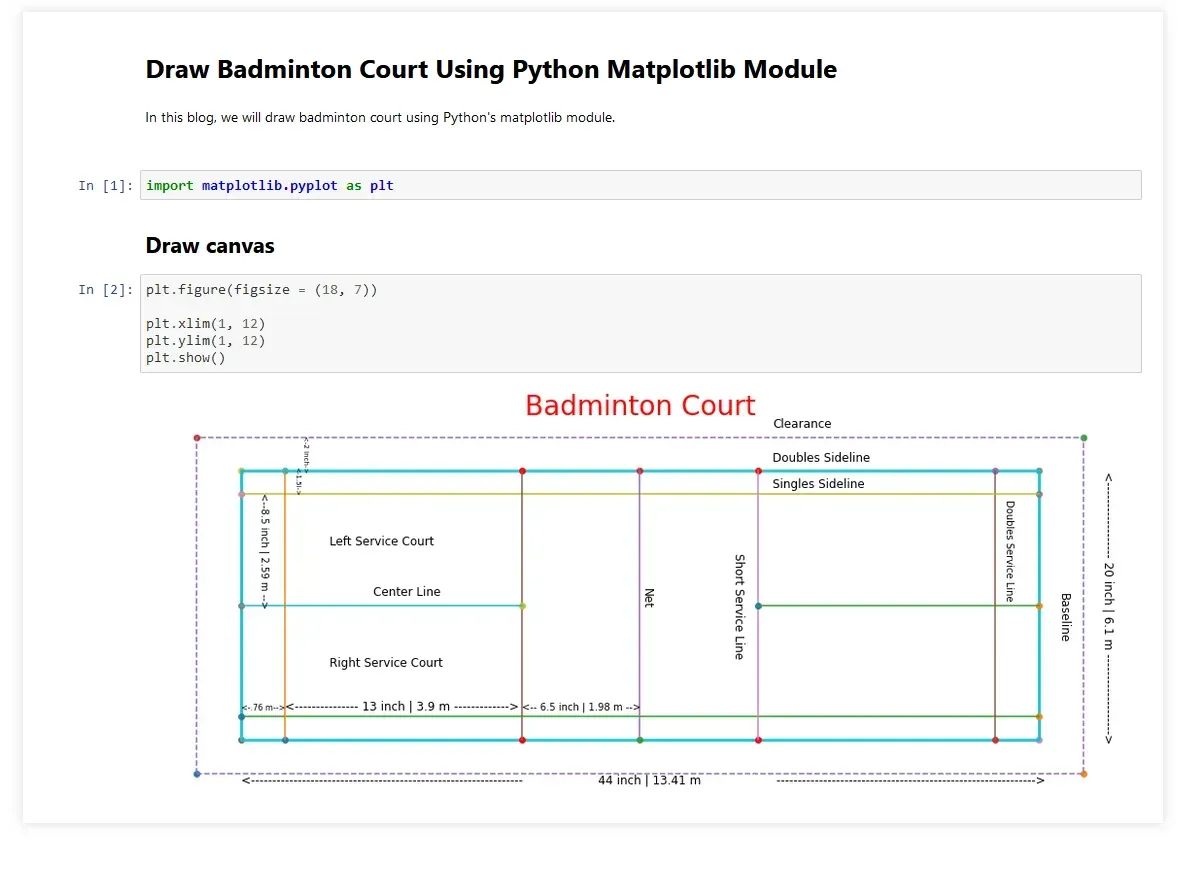Click the vertical 'Baseline' label
Screen dimensions: 1187x873
point(1066,617)
